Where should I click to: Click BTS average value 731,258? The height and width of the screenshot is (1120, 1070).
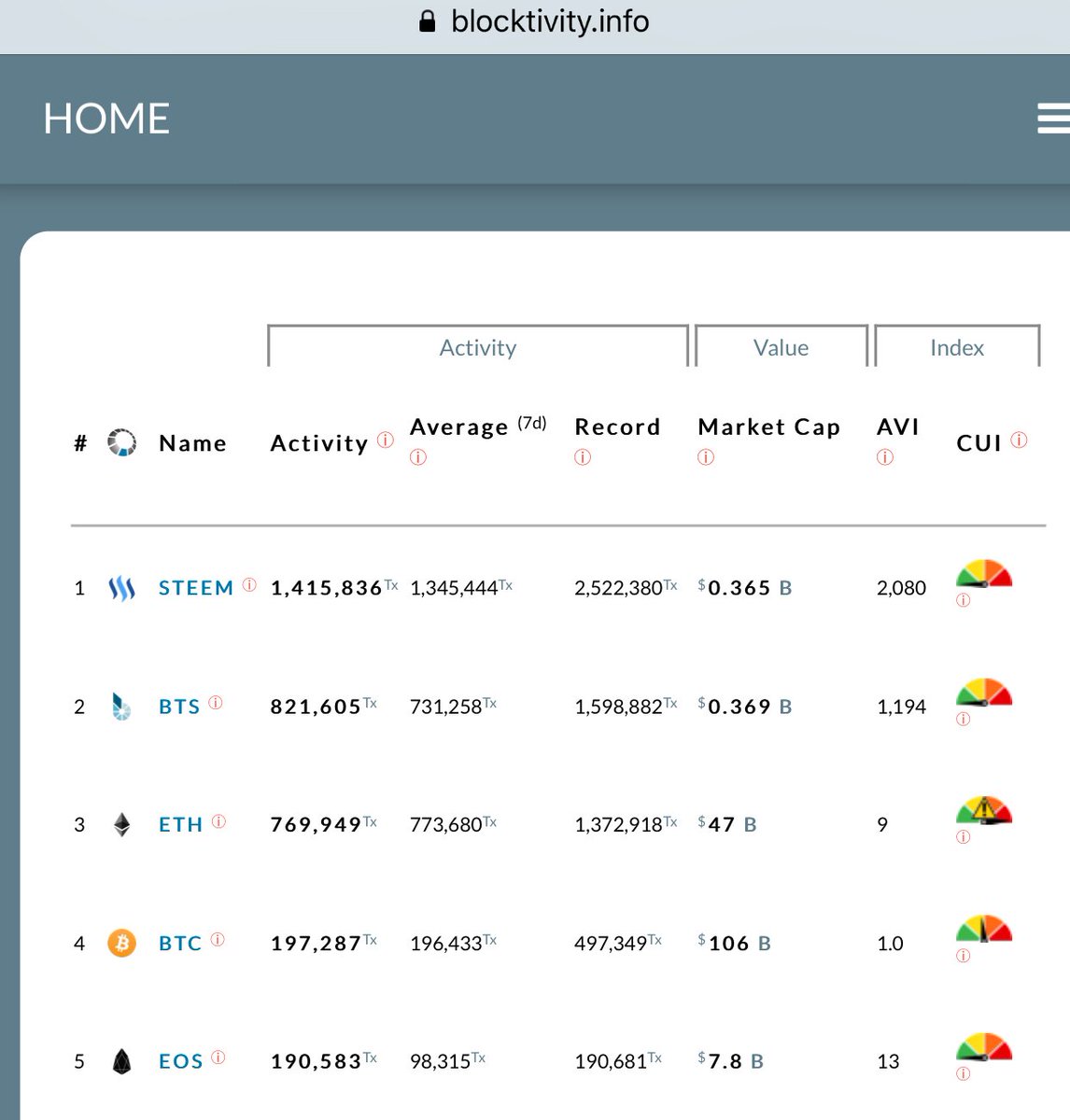tap(446, 707)
